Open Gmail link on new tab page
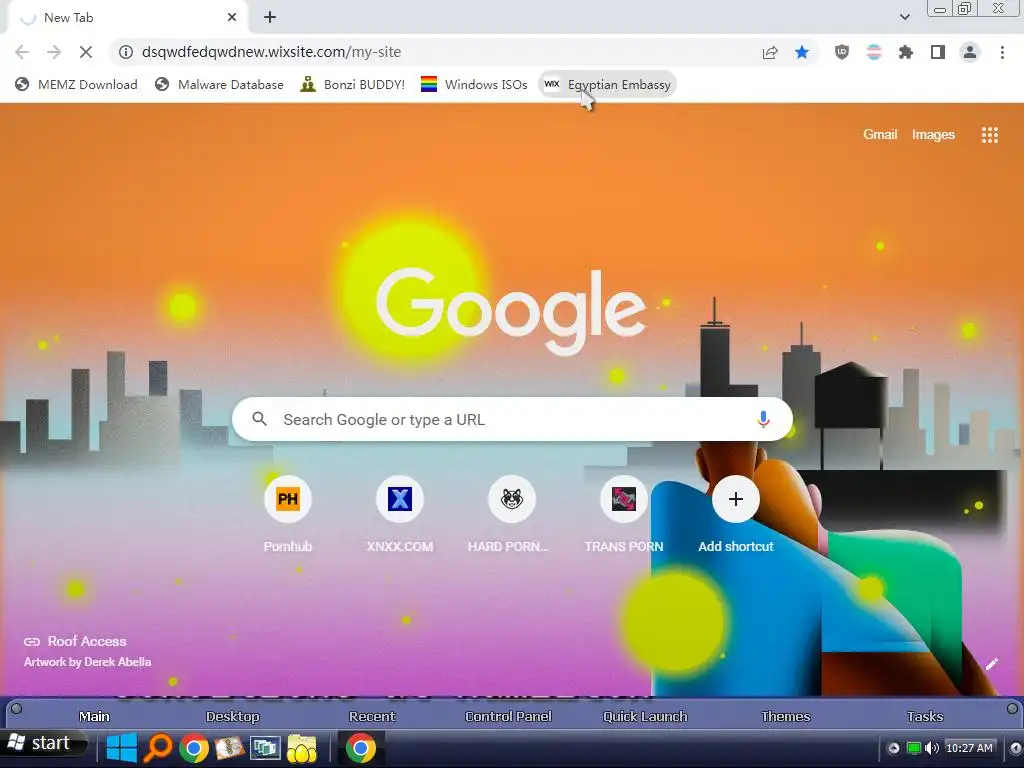The image size is (1024, 768). tap(880, 135)
